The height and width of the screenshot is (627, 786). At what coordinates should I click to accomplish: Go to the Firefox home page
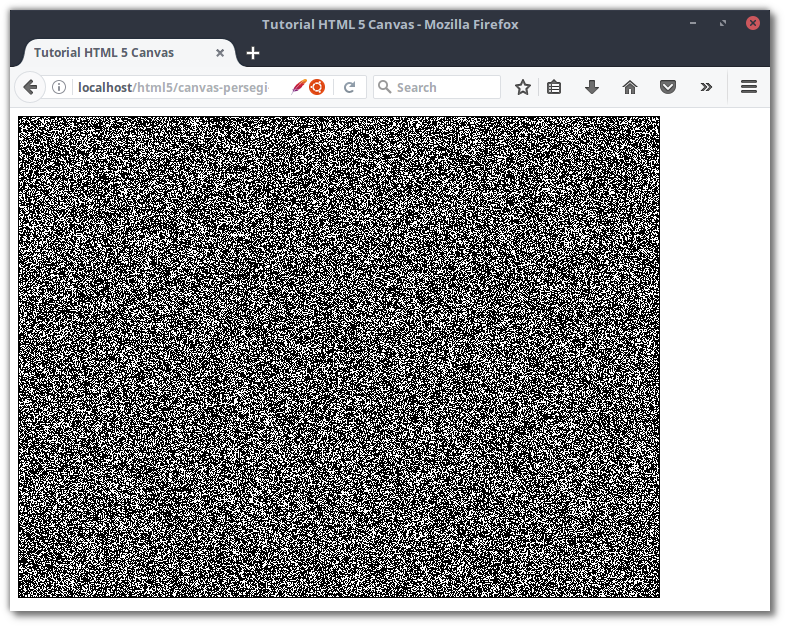tap(630, 88)
